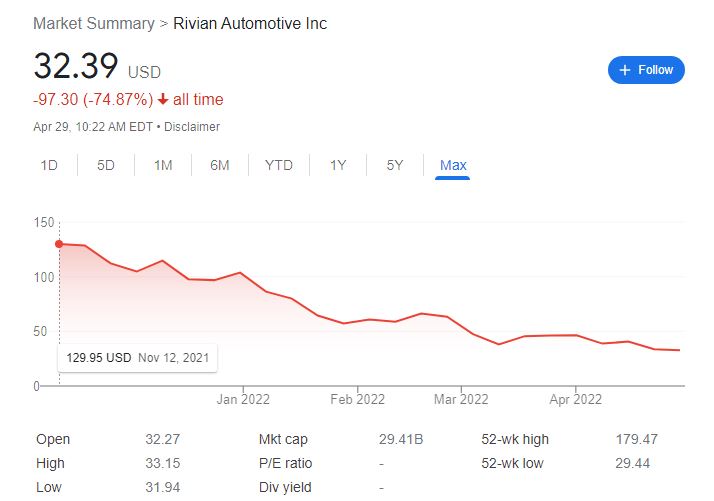
Task: Click the Mkt cap value 29.41B
Action: (400, 439)
